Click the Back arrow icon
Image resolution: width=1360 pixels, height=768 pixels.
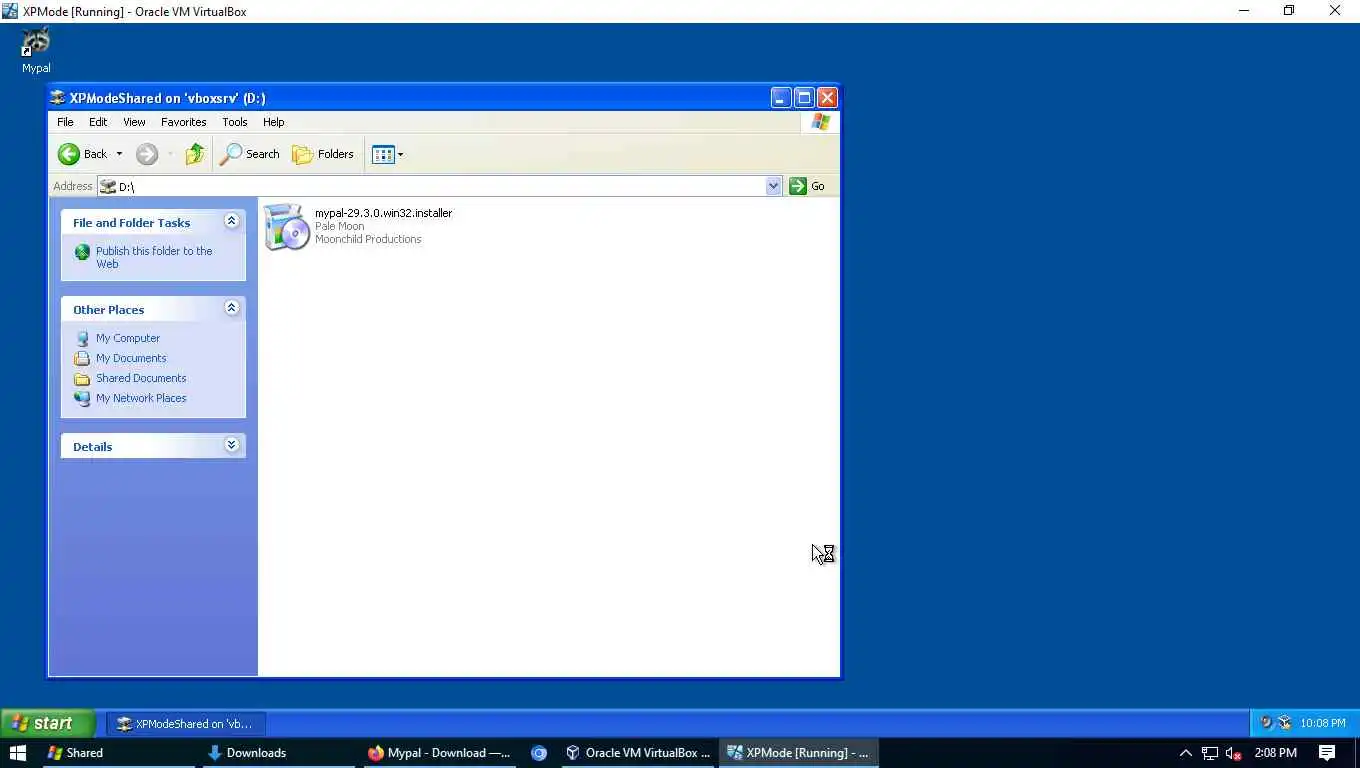(69, 154)
